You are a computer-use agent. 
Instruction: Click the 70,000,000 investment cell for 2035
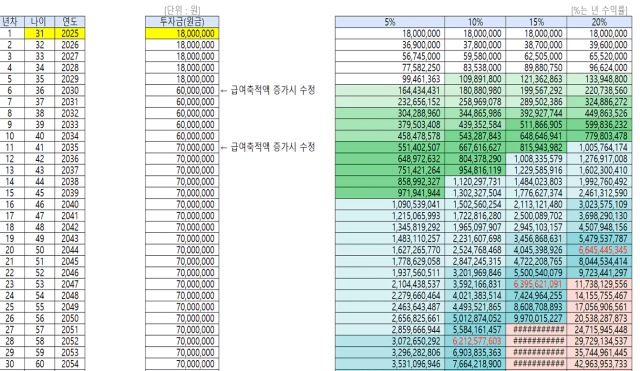tap(182, 147)
